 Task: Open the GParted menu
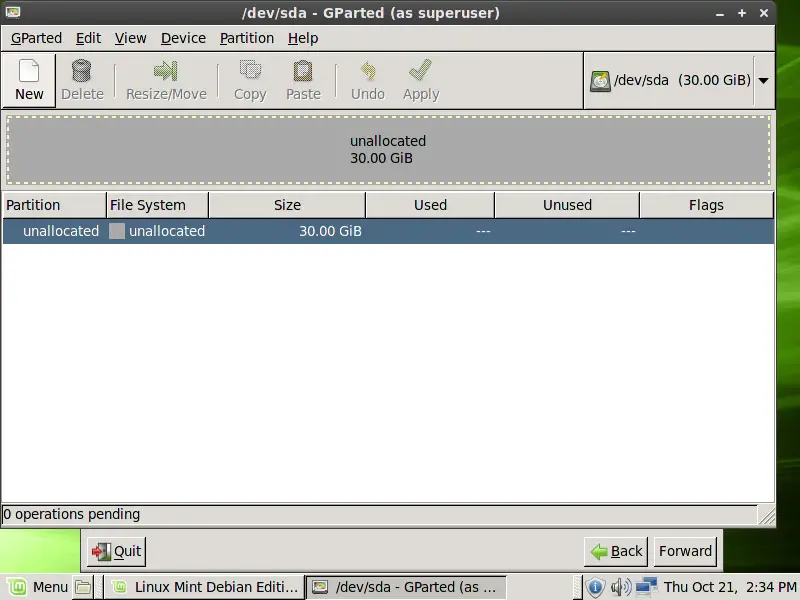(x=36, y=38)
